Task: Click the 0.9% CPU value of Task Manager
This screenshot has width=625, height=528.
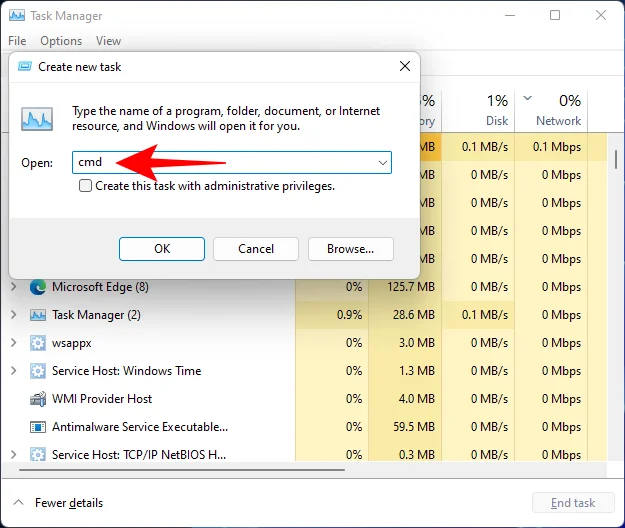Action: point(350,315)
